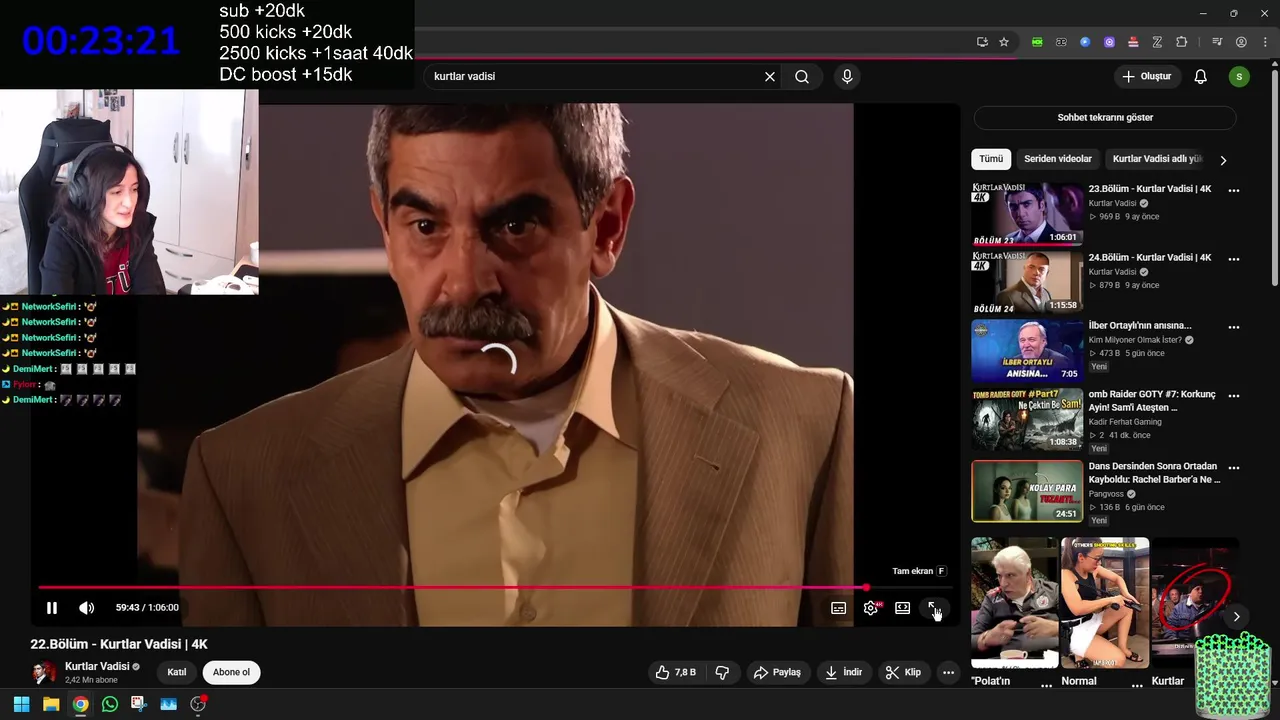The height and width of the screenshot is (720, 1280).
Task: Open the green S account avatar
Action: coord(1239,76)
